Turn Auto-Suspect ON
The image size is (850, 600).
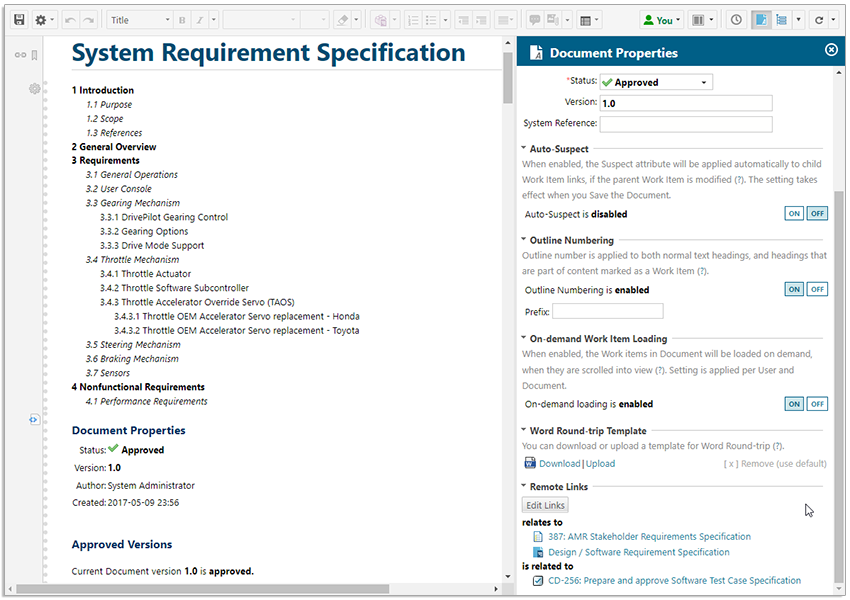[794, 214]
